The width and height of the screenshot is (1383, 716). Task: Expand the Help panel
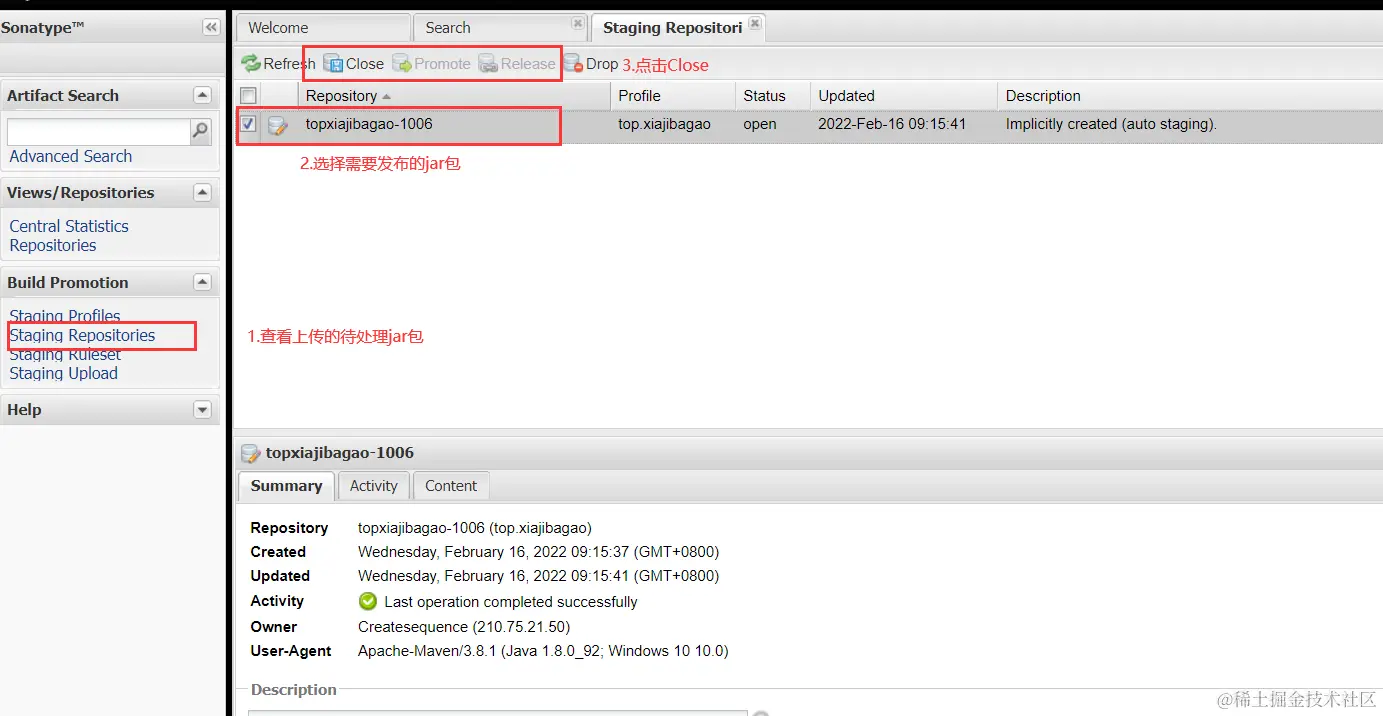pos(203,409)
